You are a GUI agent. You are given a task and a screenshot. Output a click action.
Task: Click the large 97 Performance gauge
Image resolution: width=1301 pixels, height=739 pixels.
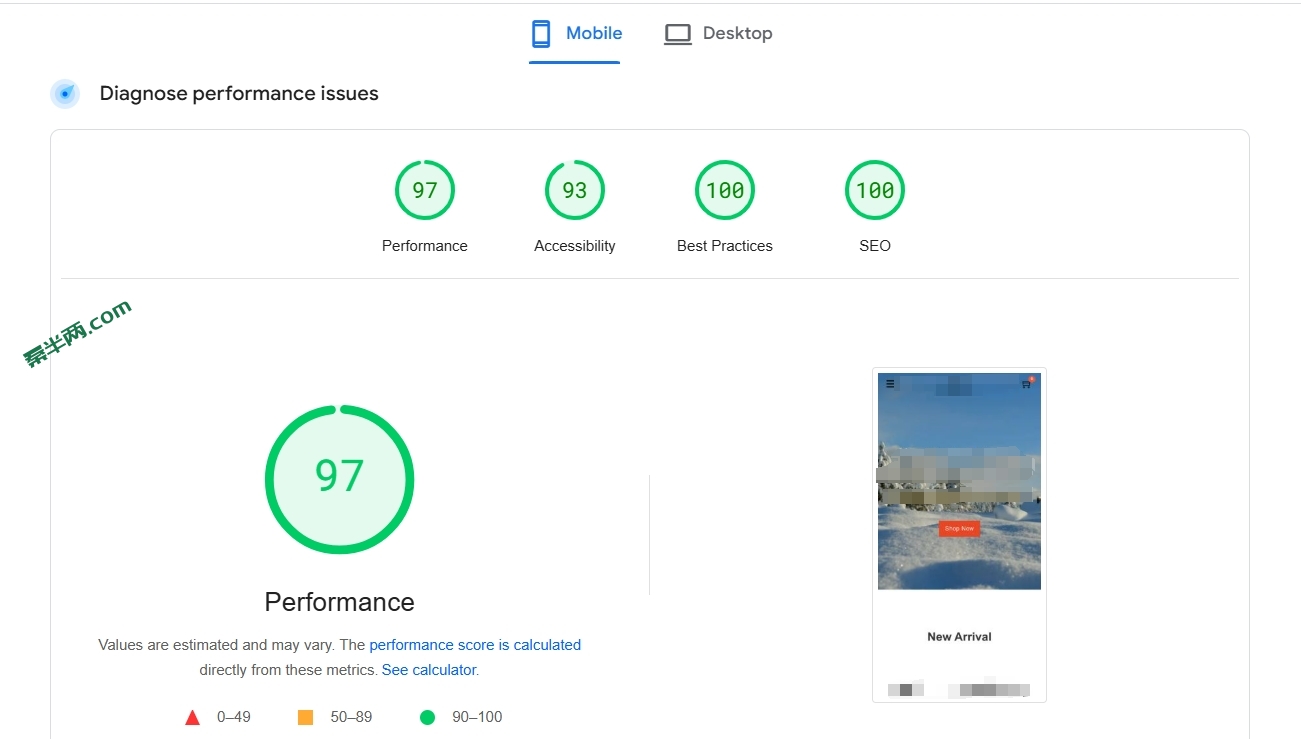point(339,479)
